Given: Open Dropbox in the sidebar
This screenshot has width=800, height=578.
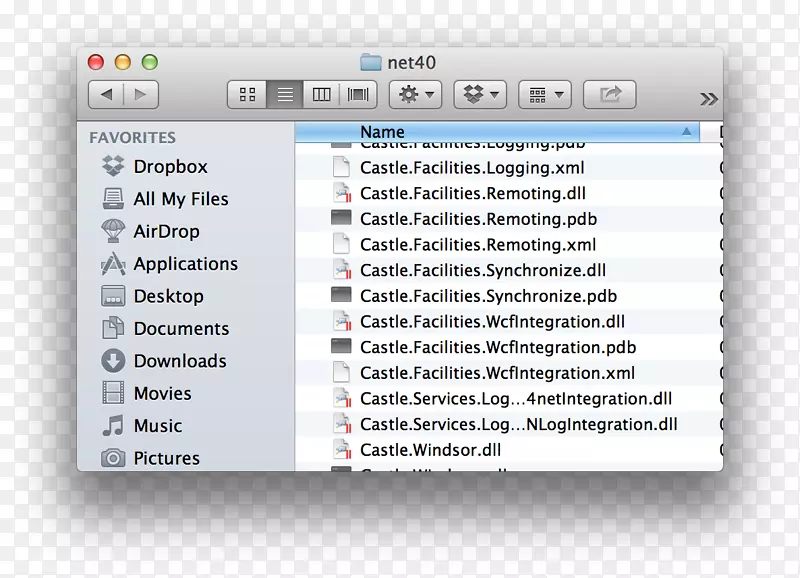Looking at the screenshot, I should point(170,167).
